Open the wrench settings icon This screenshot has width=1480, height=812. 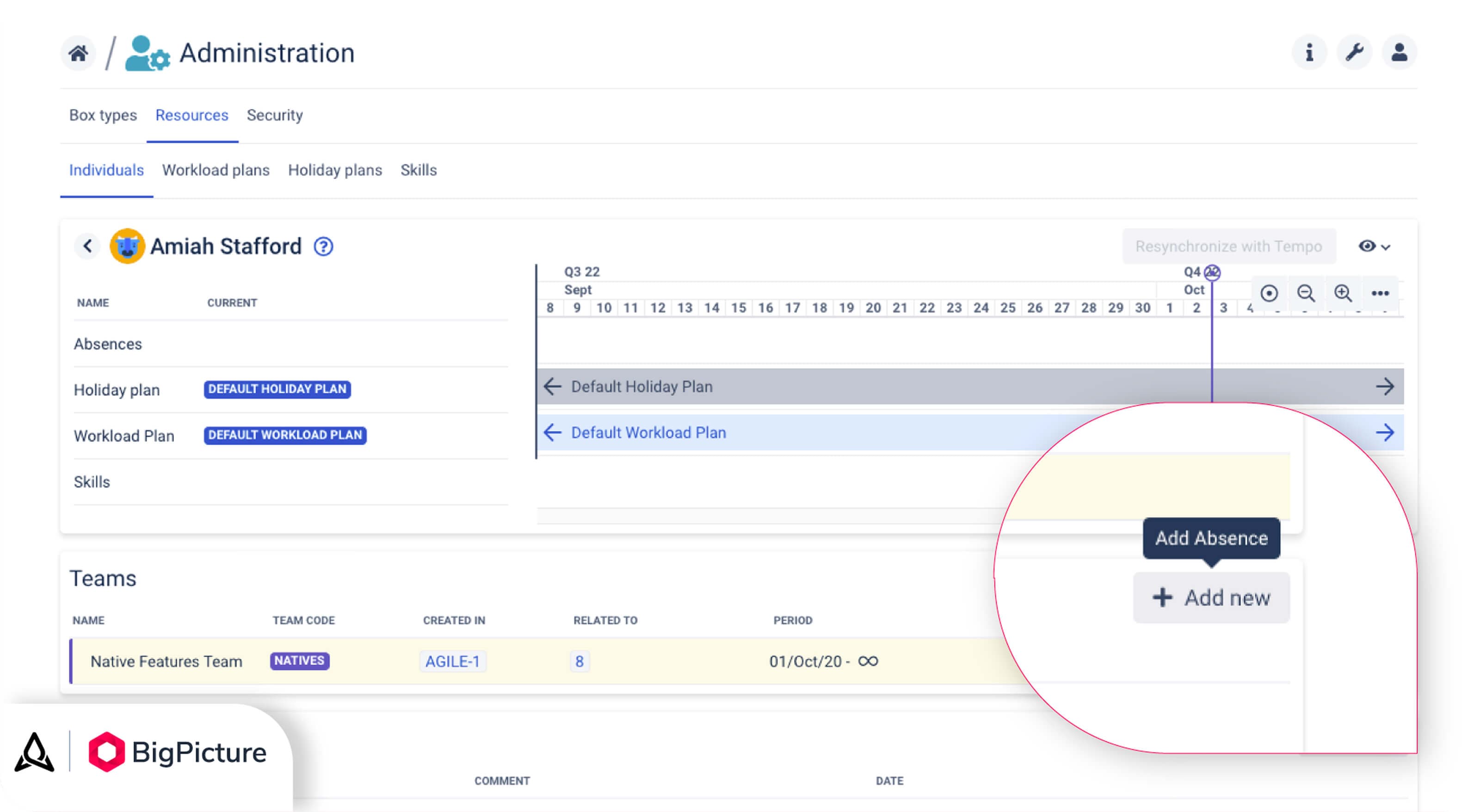(1354, 52)
